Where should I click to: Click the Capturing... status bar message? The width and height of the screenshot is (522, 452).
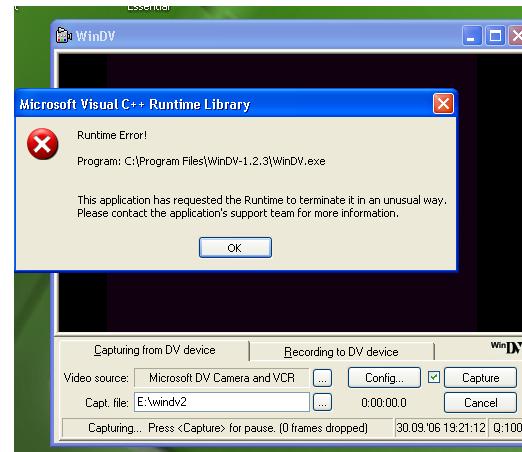(228, 428)
